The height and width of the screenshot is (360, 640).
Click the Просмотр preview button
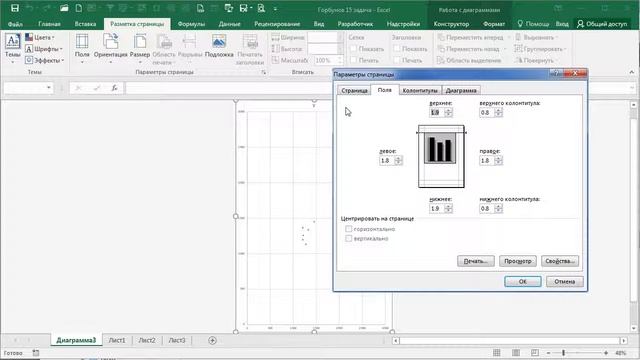518,261
